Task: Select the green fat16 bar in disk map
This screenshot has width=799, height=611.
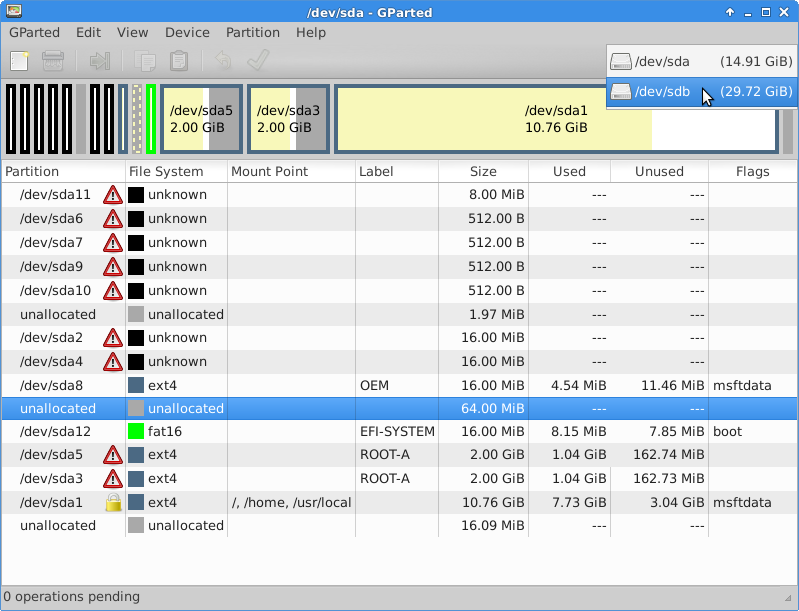Action: (151, 119)
